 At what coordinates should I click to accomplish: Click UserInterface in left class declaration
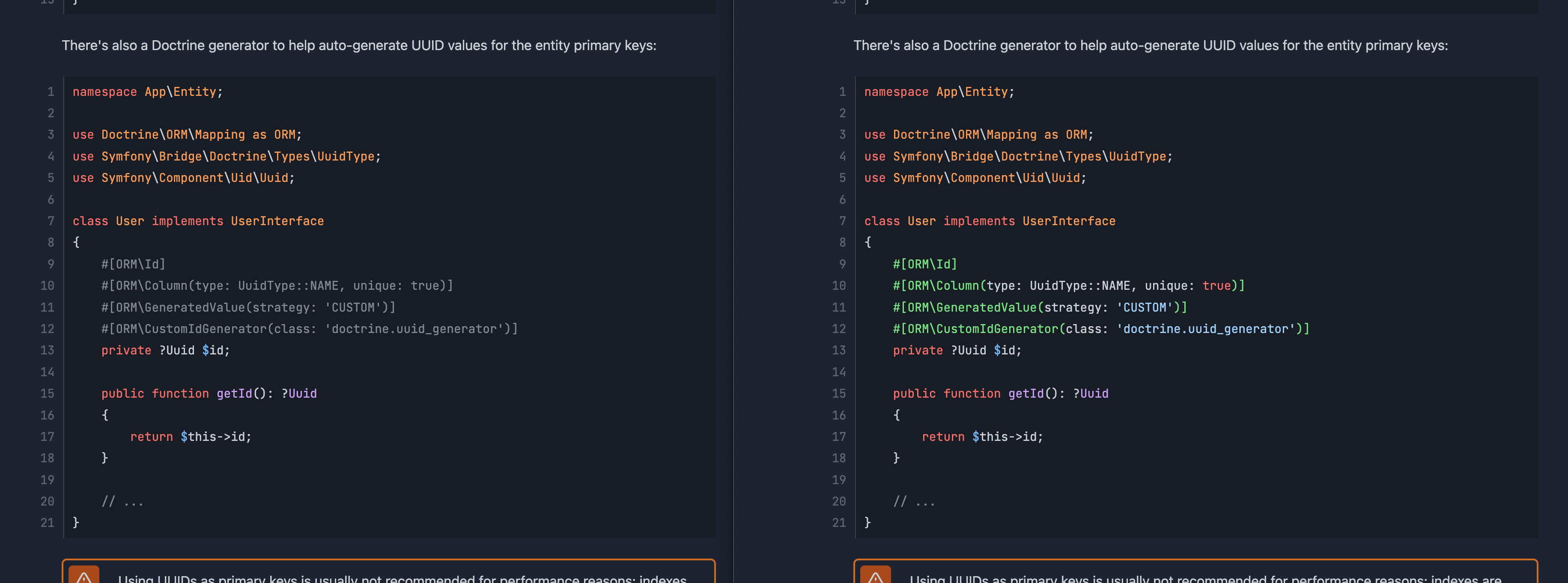(277, 221)
